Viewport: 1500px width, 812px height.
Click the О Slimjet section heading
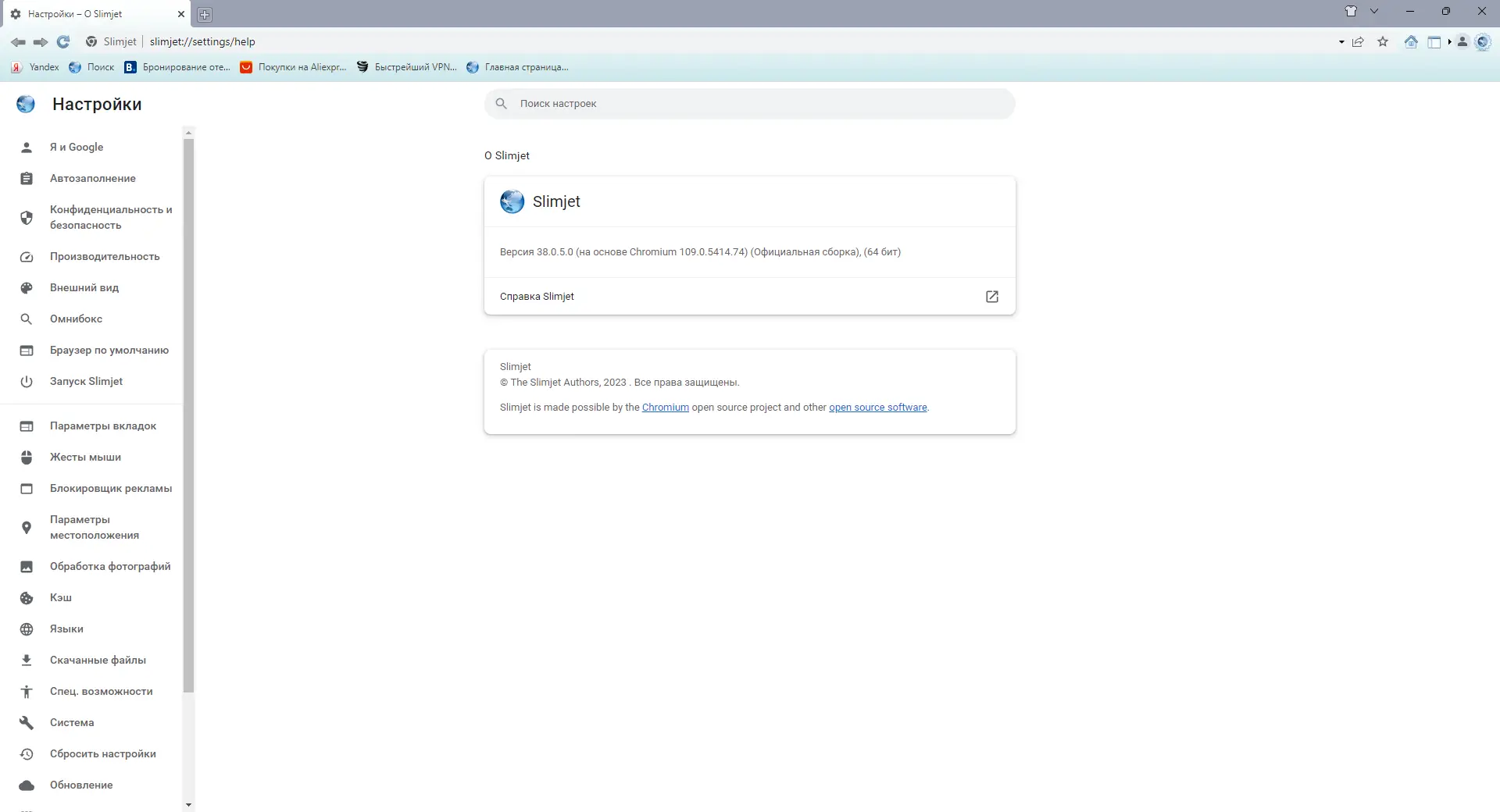point(507,156)
